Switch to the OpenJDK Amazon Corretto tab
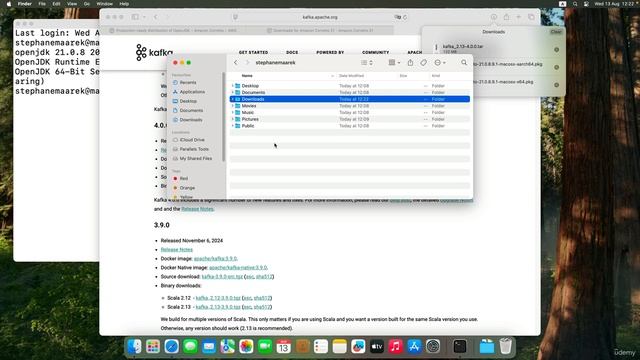Image resolution: width=640 pixels, height=360 pixels. [176, 30]
